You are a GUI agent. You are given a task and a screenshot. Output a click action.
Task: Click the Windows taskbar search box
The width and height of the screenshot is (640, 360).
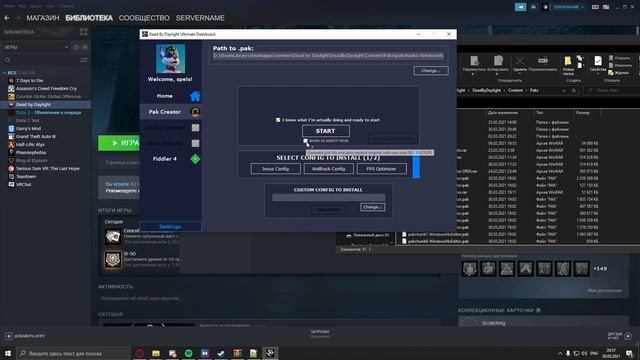pos(73,353)
